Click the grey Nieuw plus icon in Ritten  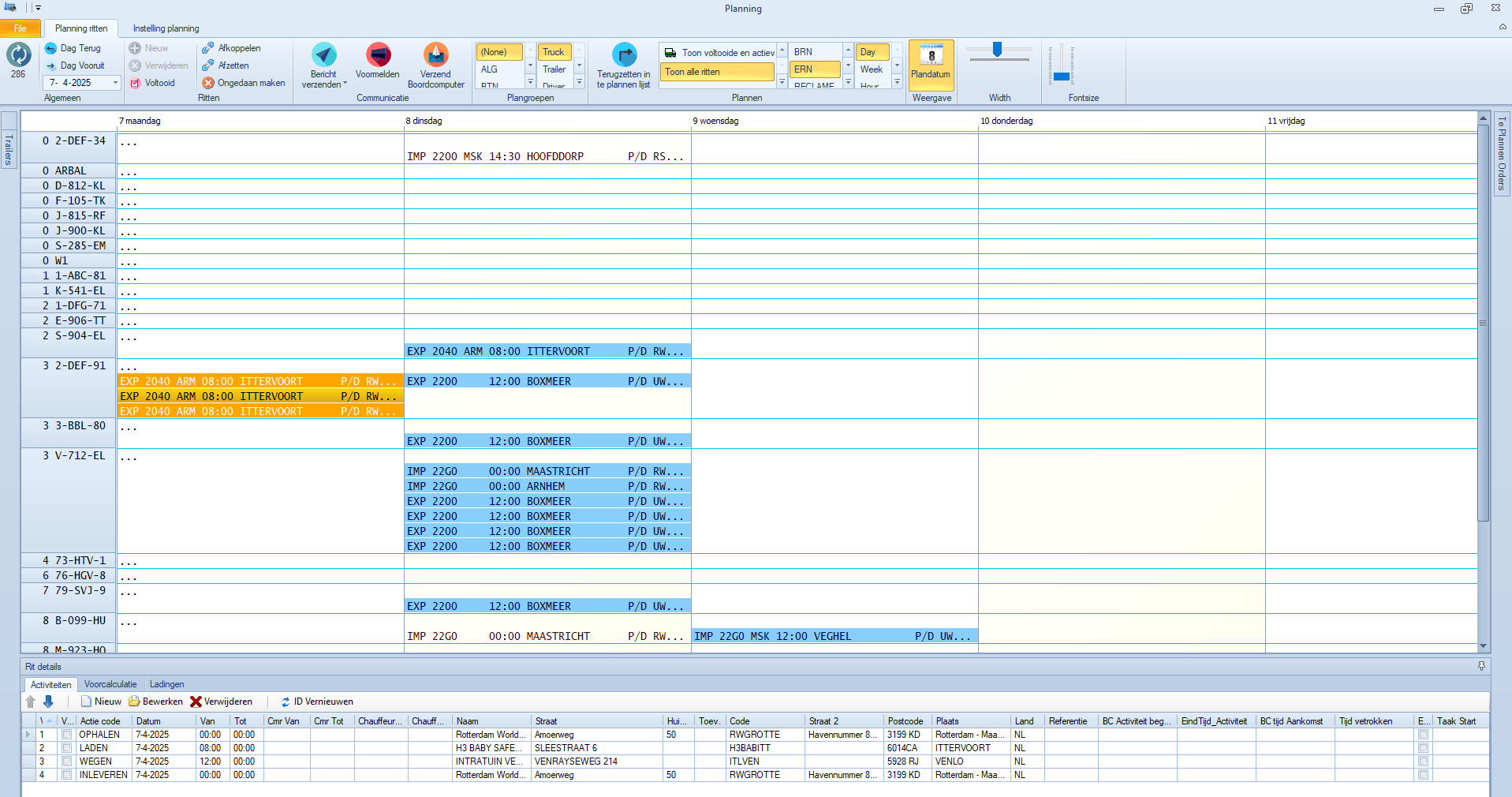135,48
